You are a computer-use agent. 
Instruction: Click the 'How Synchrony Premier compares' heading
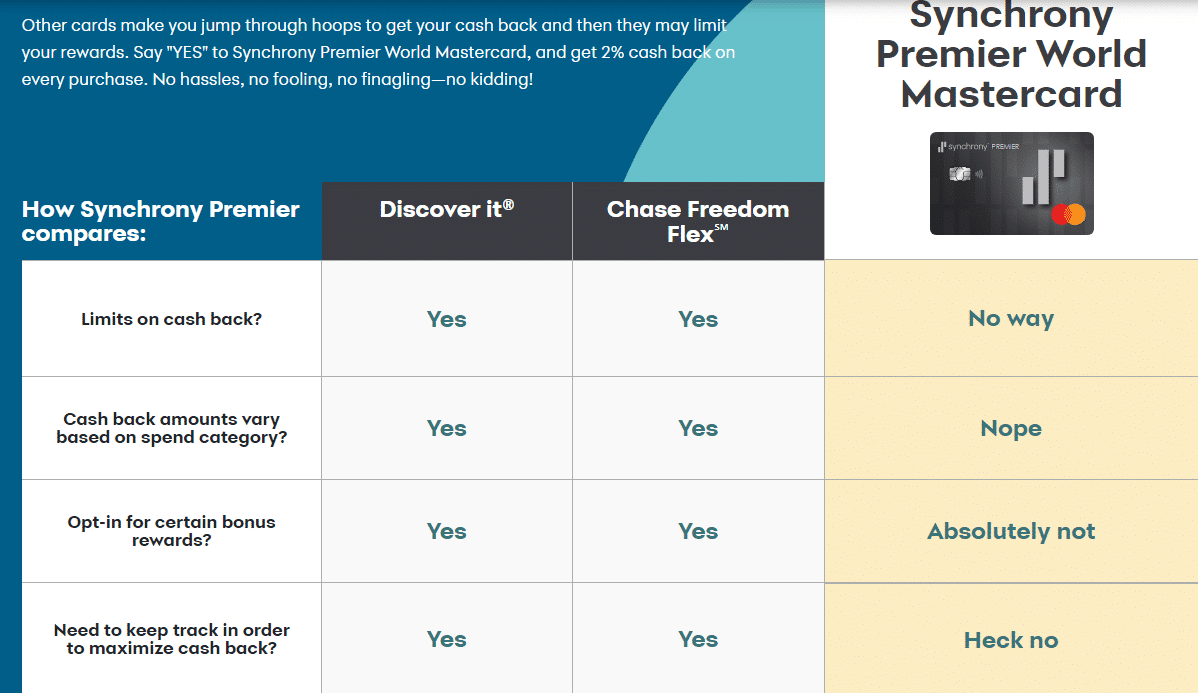pos(160,221)
